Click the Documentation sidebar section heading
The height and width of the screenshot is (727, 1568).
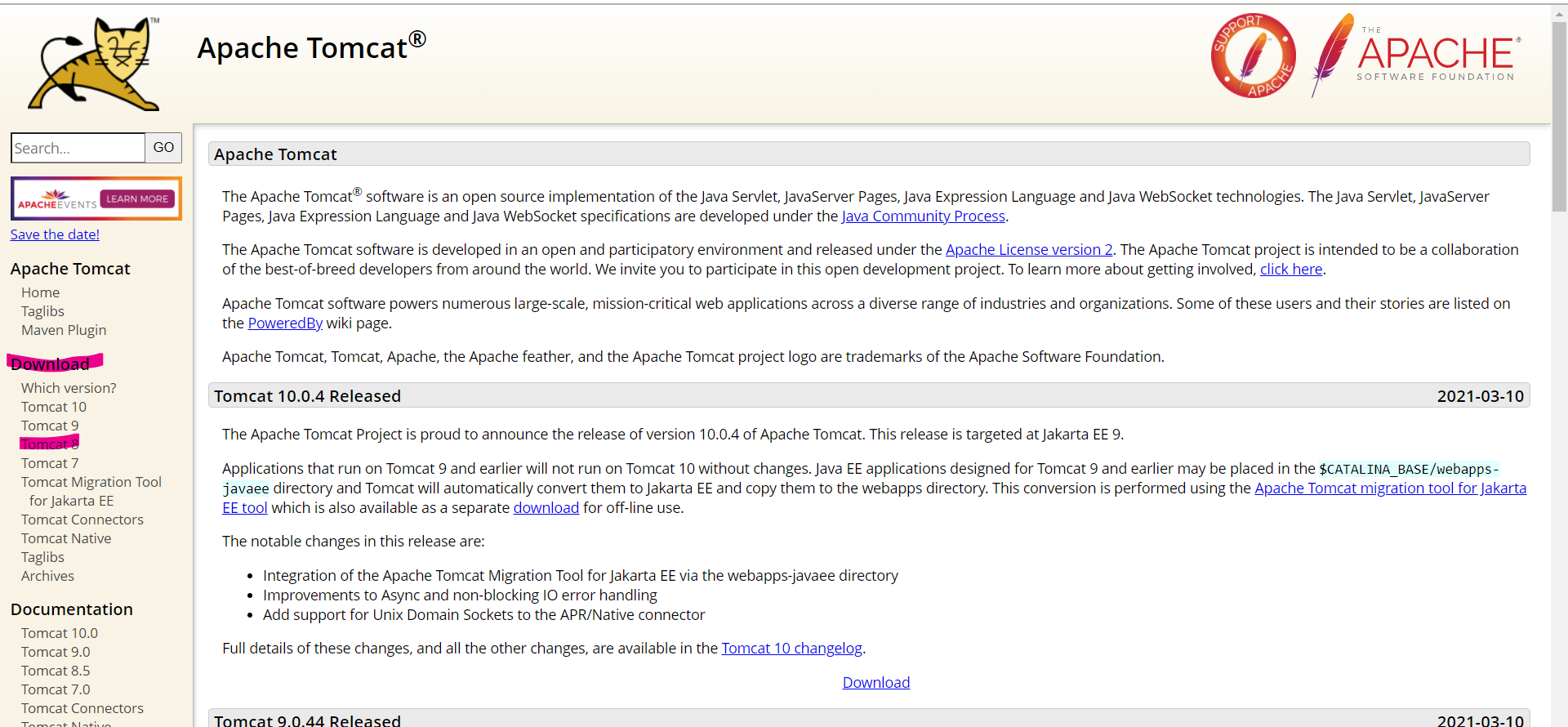coord(72,609)
